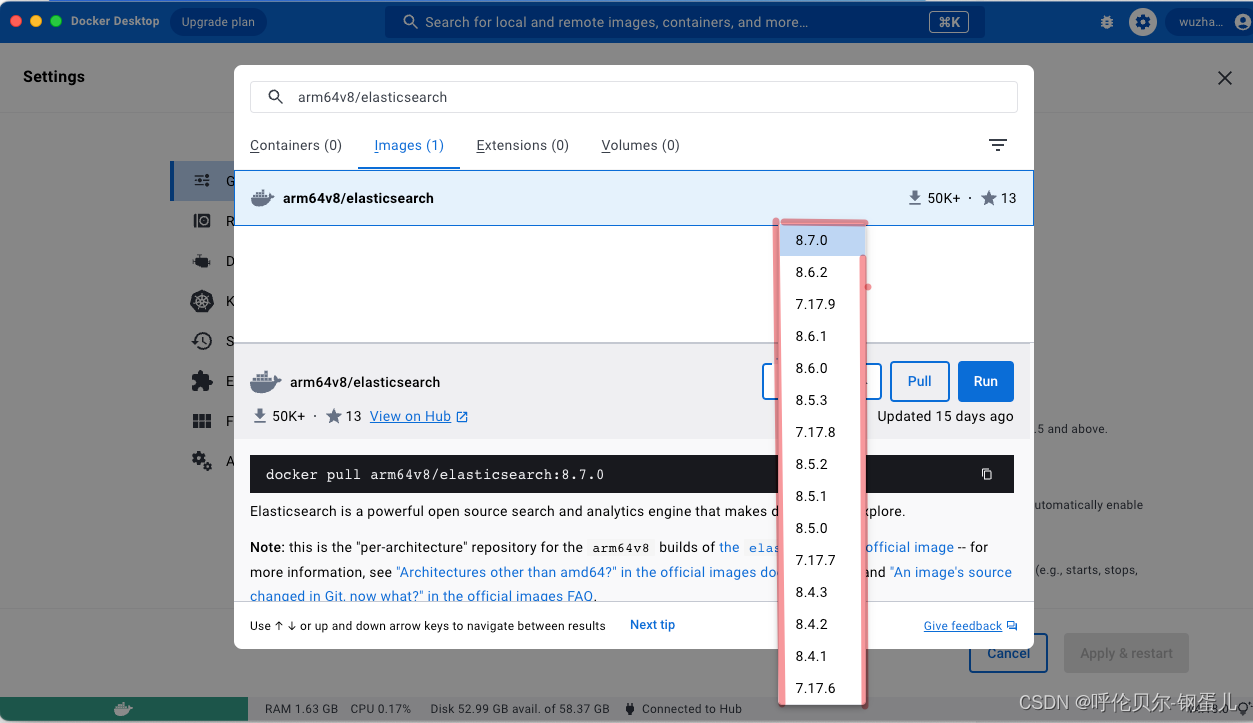Select tag 8.4.1 in dropdown
1253x723 pixels.
pos(822,656)
